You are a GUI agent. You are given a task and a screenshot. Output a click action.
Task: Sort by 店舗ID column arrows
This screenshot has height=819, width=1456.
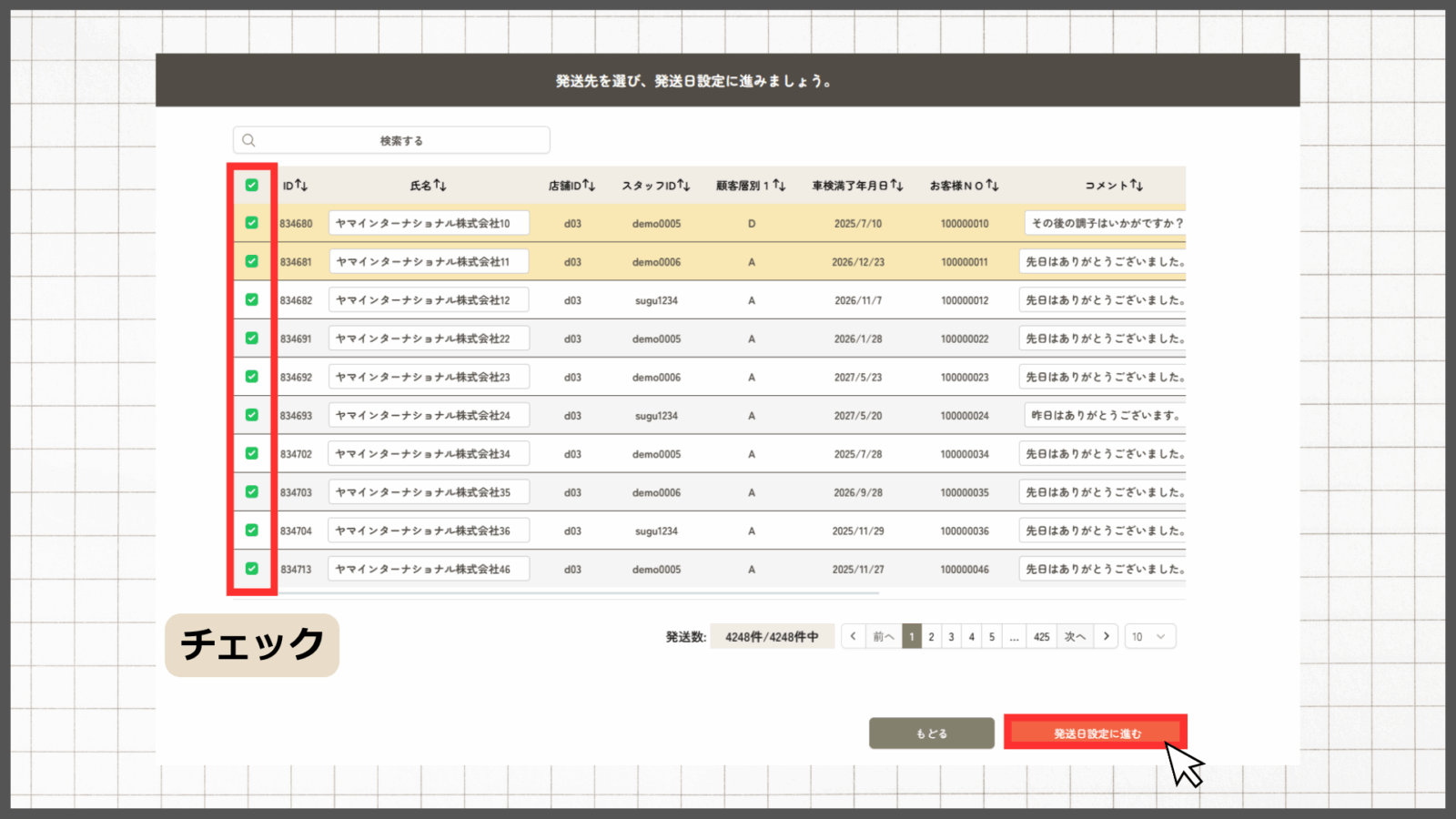click(589, 185)
